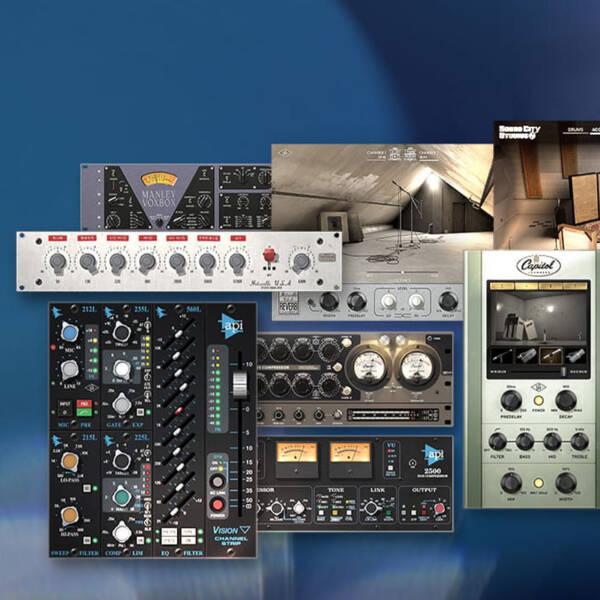The height and width of the screenshot is (600, 600).
Task: Click the blue MIC gain knob on 212L
Action: click(x=69, y=333)
